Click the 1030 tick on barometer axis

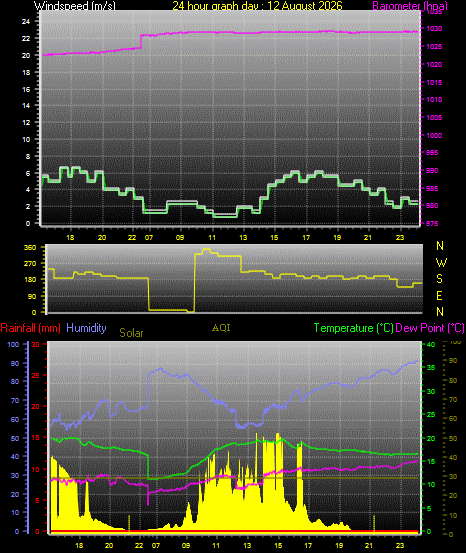tap(434, 29)
